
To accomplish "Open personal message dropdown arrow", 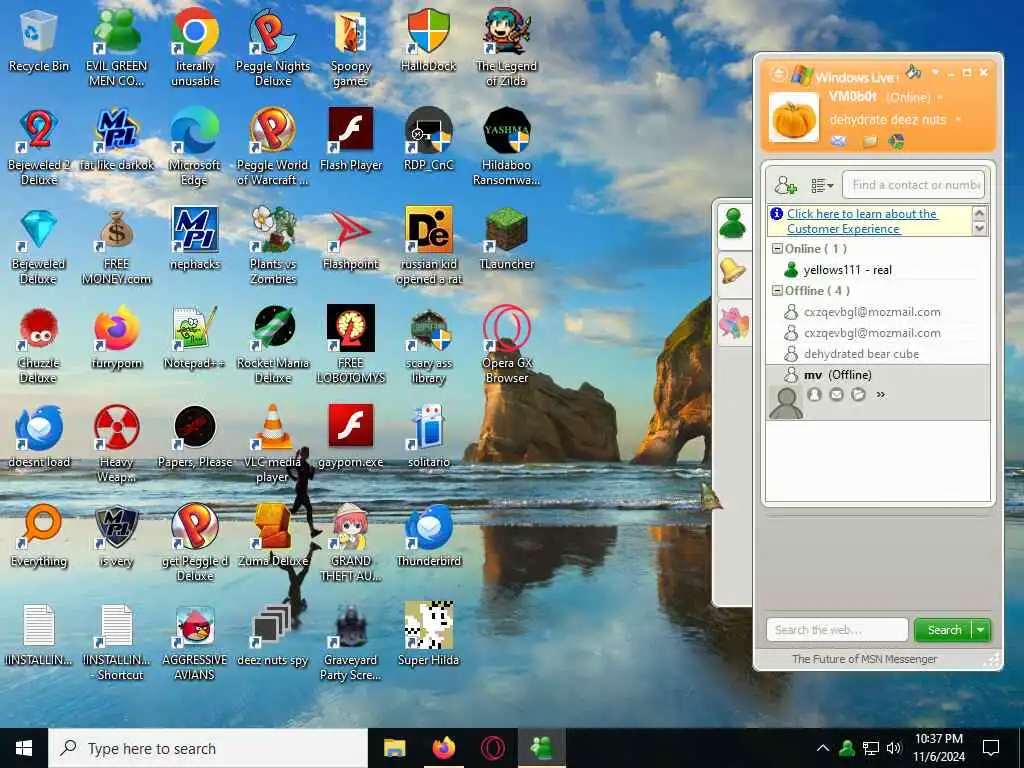I will click(x=957, y=120).
